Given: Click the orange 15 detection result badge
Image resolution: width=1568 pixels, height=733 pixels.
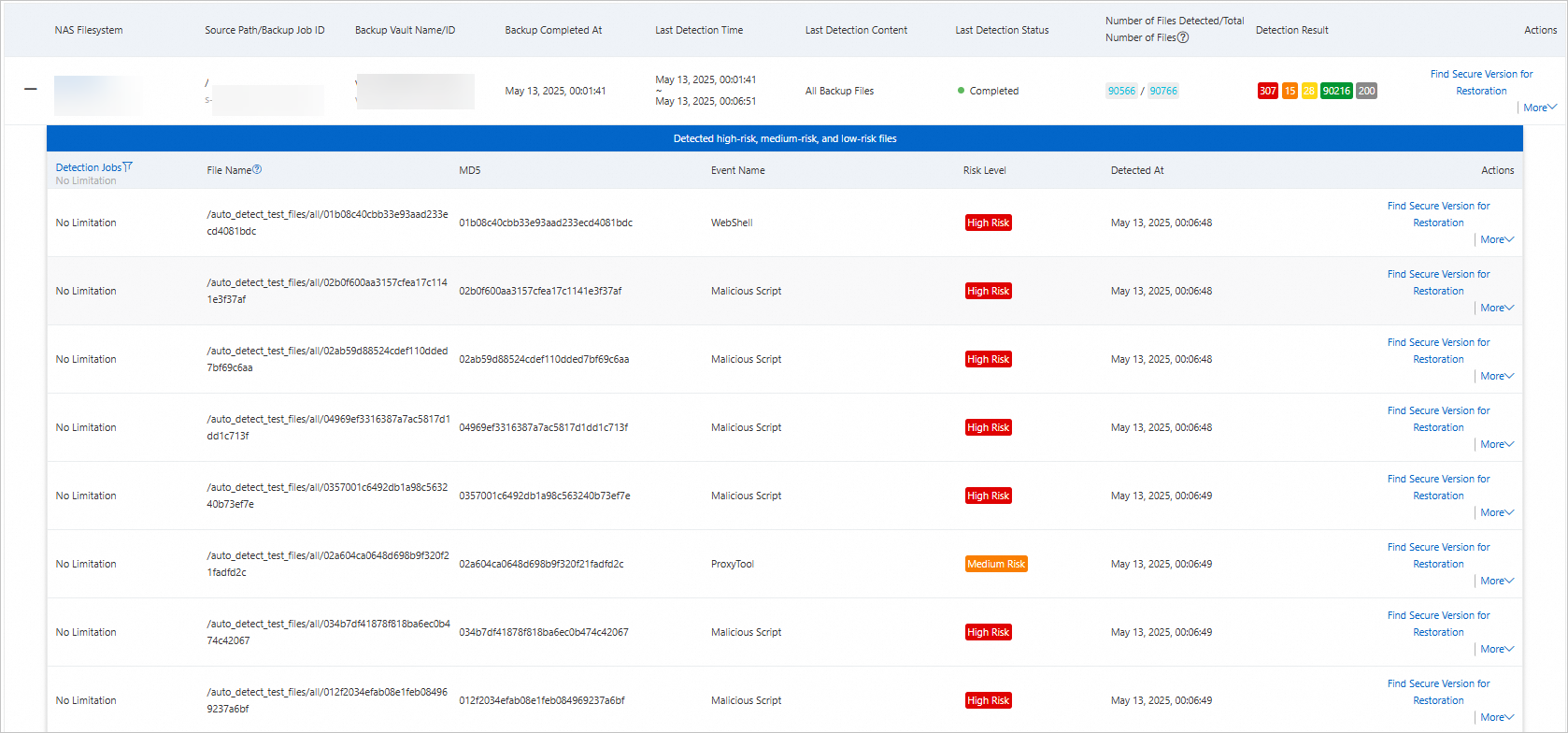Looking at the screenshot, I should [x=1290, y=91].
